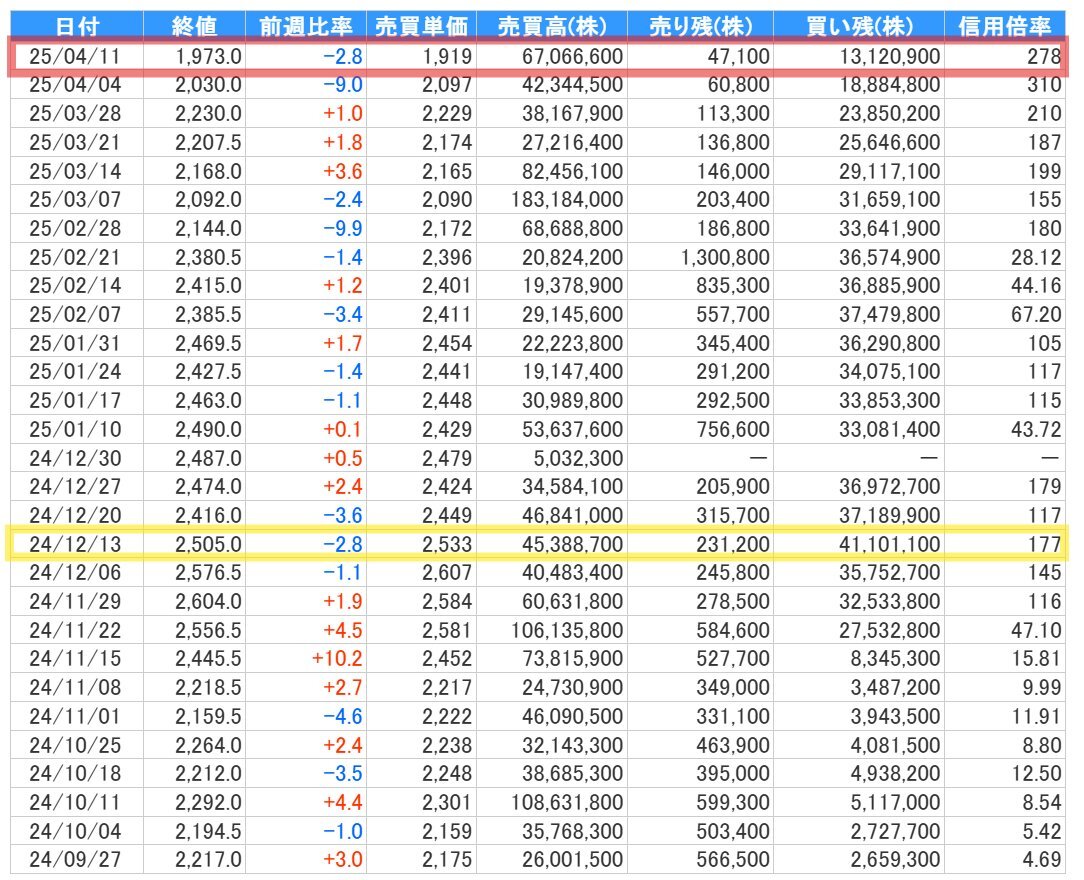Image resolution: width=1084 pixels, height=880 pixels.
Task: Select date cell 24/10/25
Action: pos(75,746)
